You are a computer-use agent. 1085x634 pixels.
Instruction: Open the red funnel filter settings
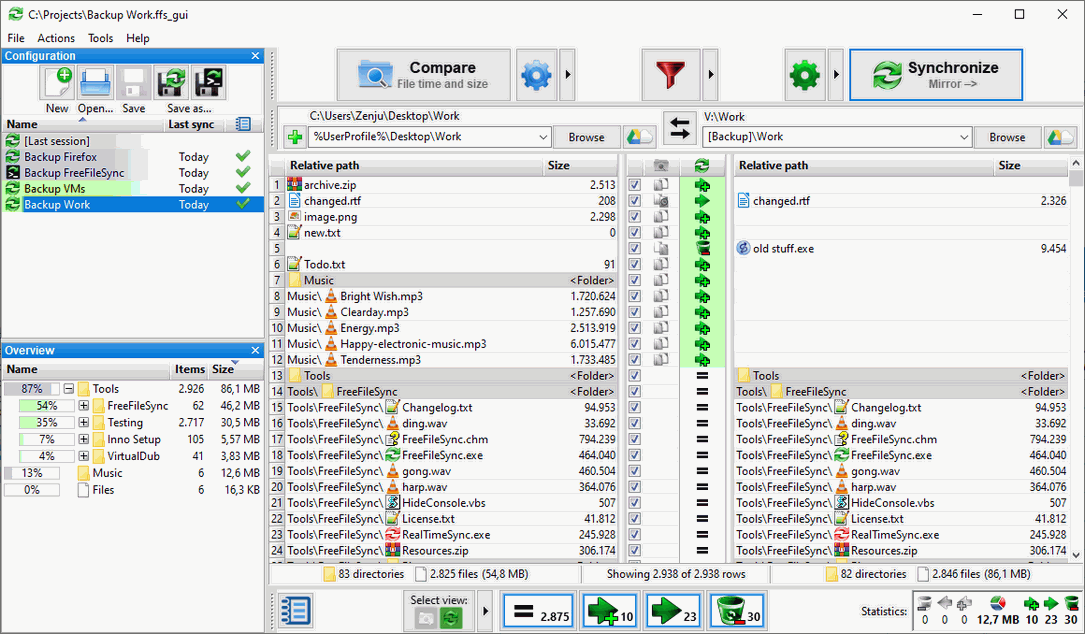pos(671,75)
